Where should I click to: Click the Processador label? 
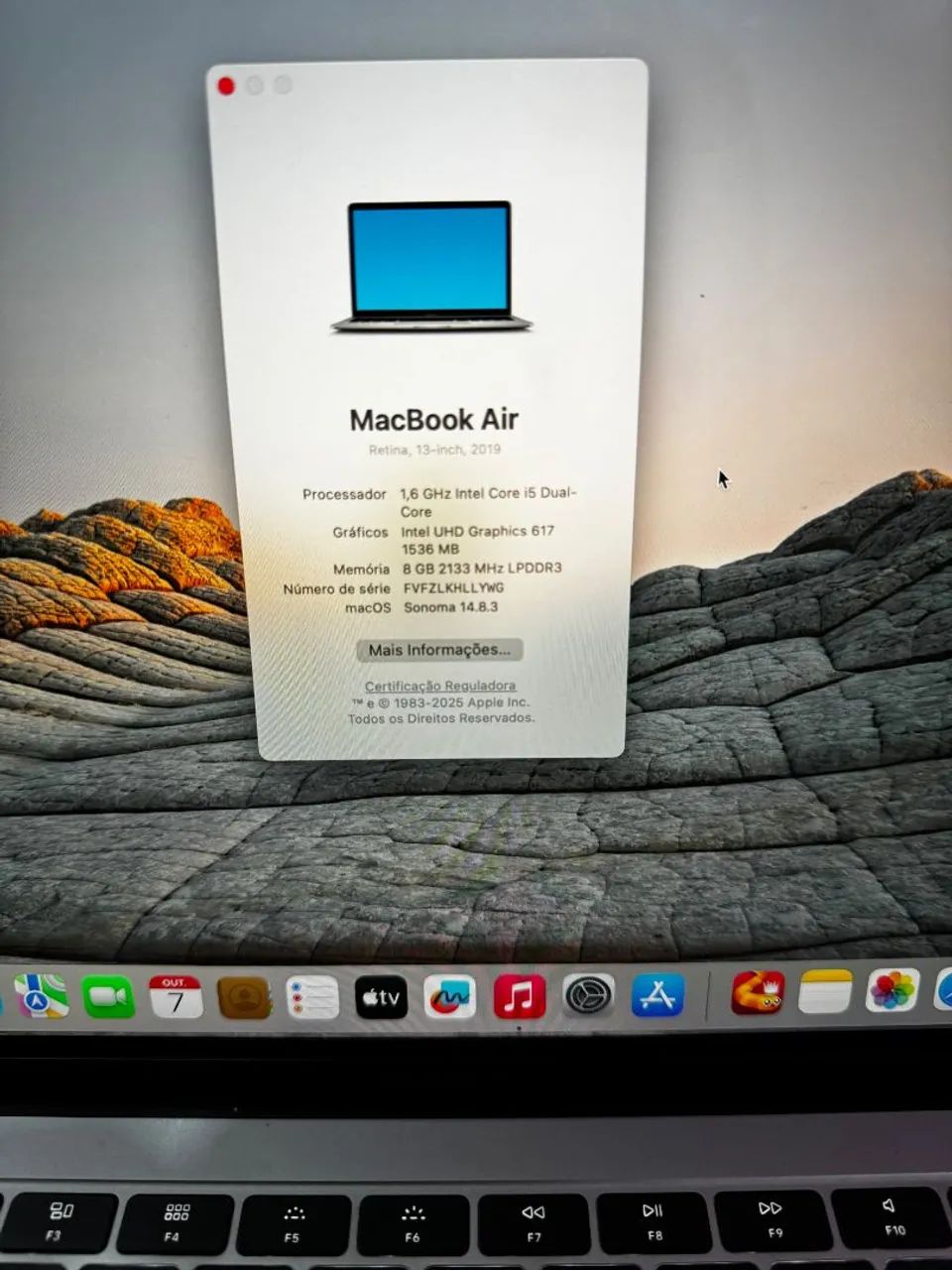point(344,494)
